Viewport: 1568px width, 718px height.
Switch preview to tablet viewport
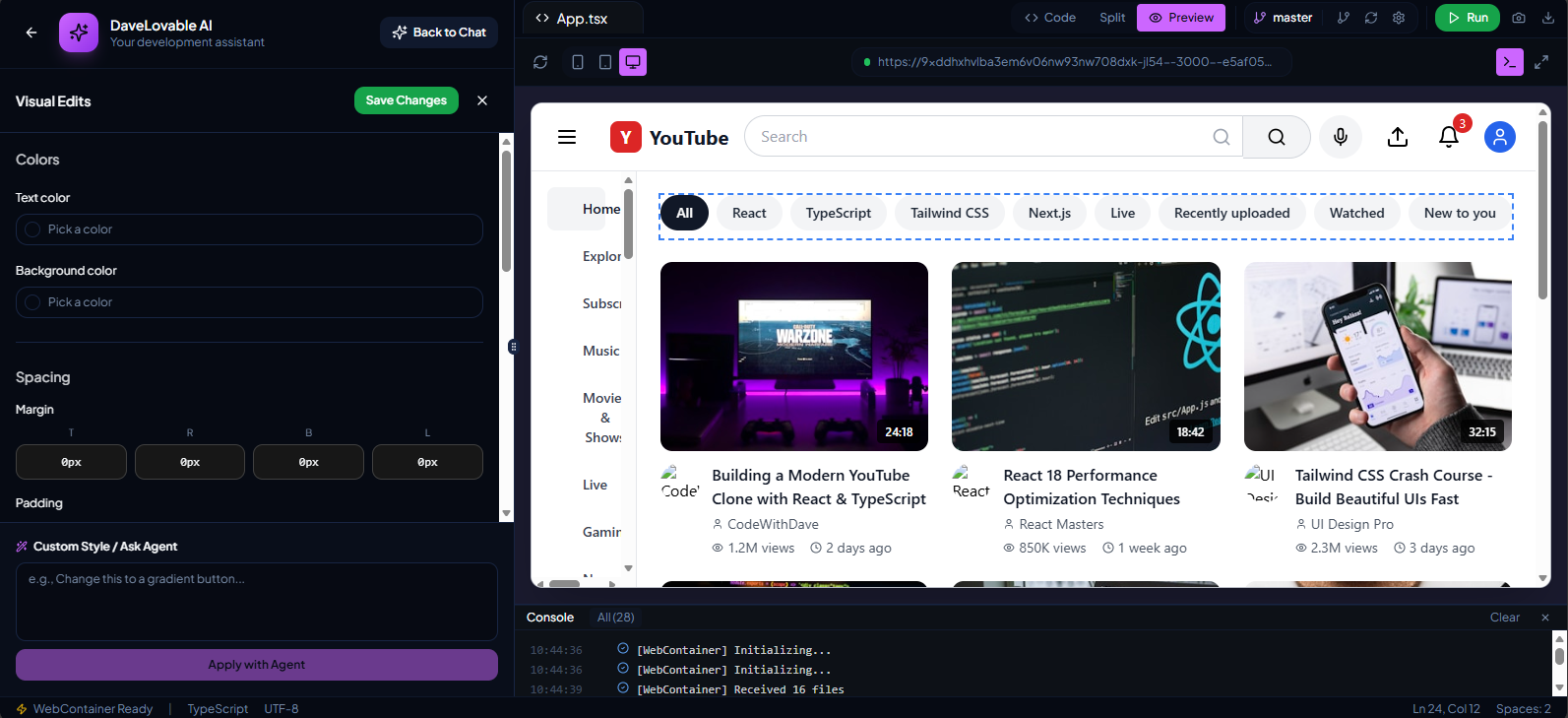[605, 62]
